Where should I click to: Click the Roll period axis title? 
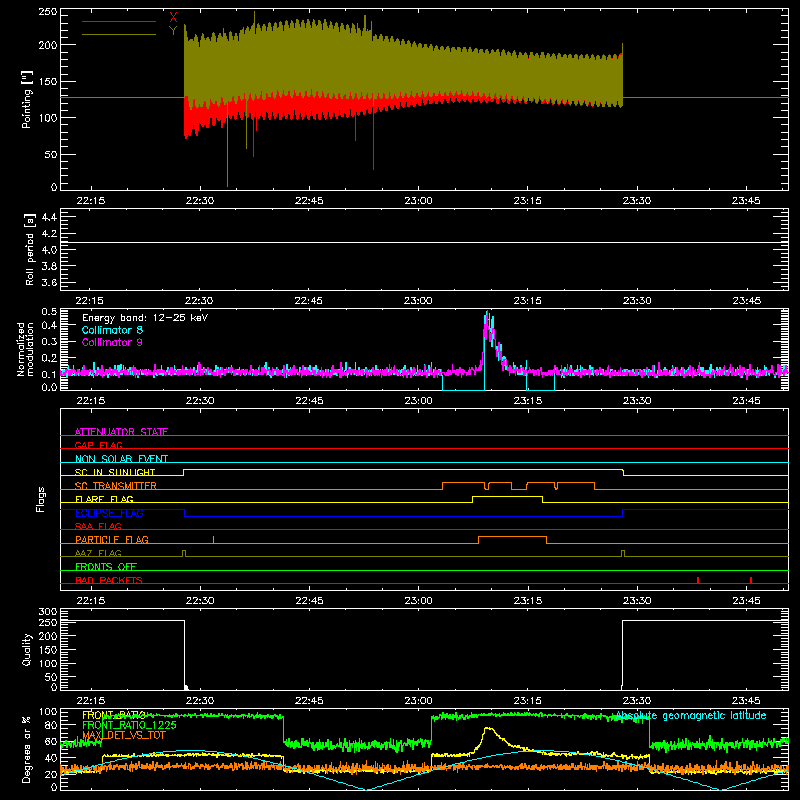(30, 249)
